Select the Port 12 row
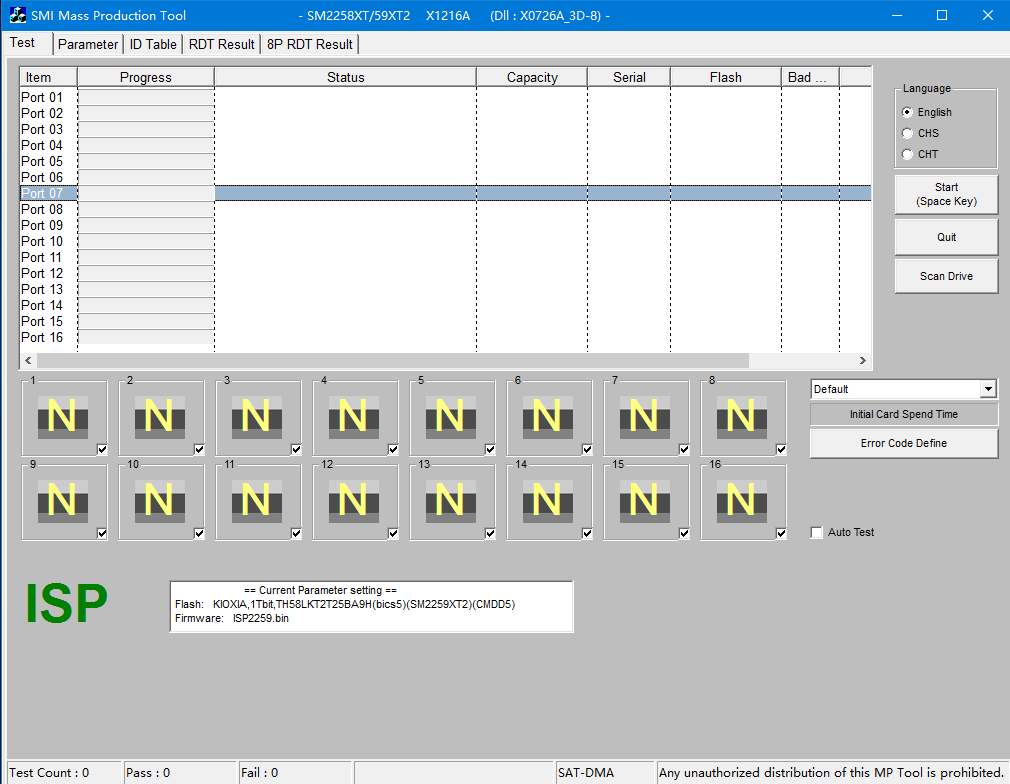Image resolution: width=1010 pixels, height=784 pixels. [42, 273]
